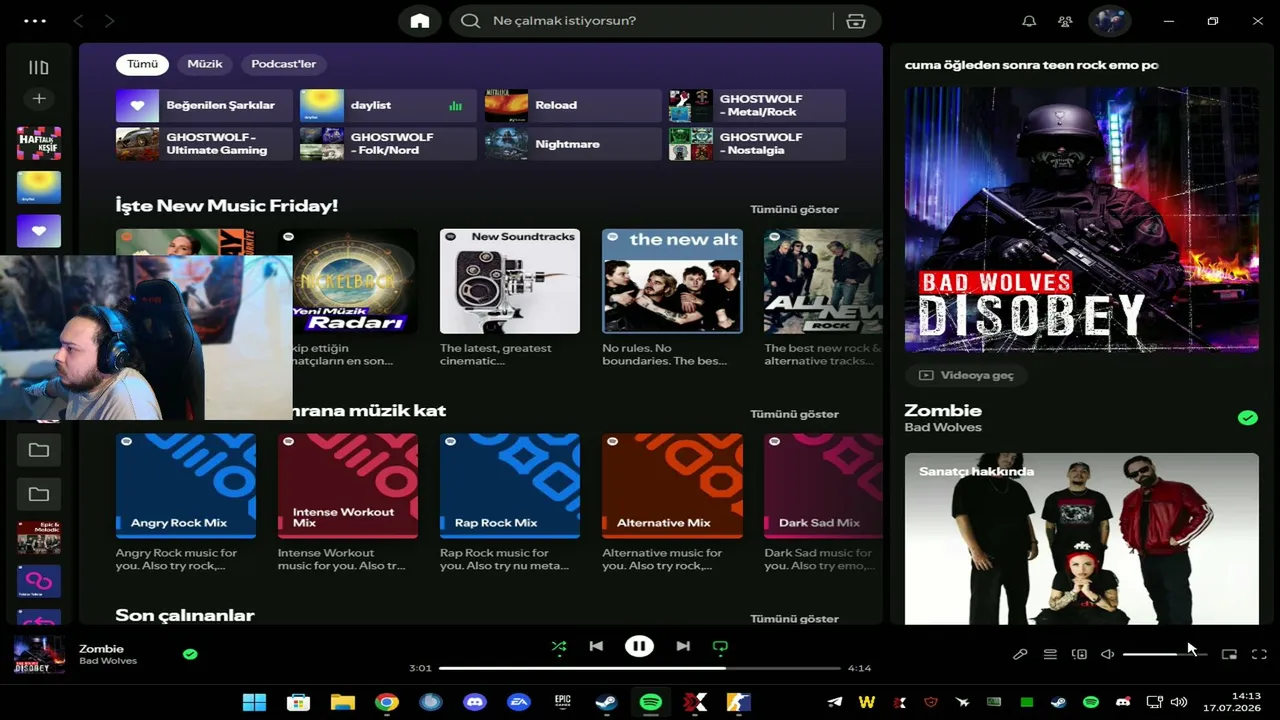Open the miniplayer
Viewport: 1280px width, 720px height.
coord(1229,654)
